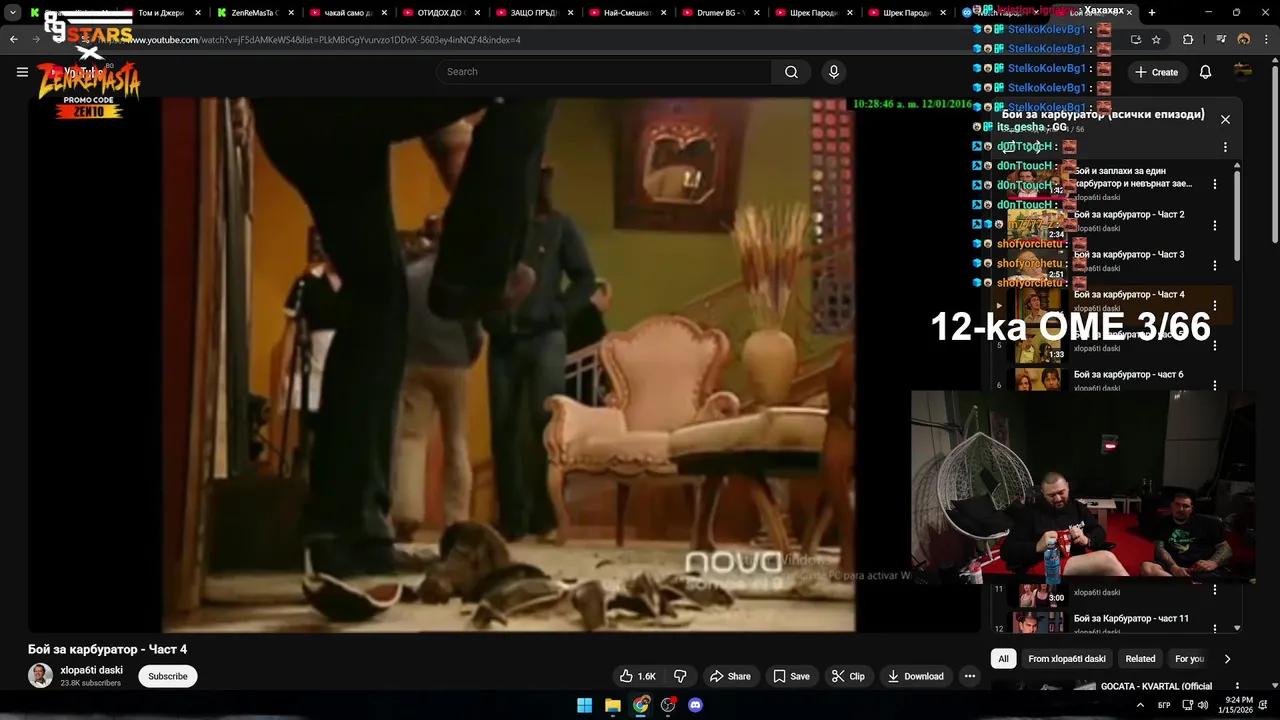This screenshot has width=1280, height=720.
Task: Open options for Бой и заплахи playlist item
Action: tap(1215, 184)
